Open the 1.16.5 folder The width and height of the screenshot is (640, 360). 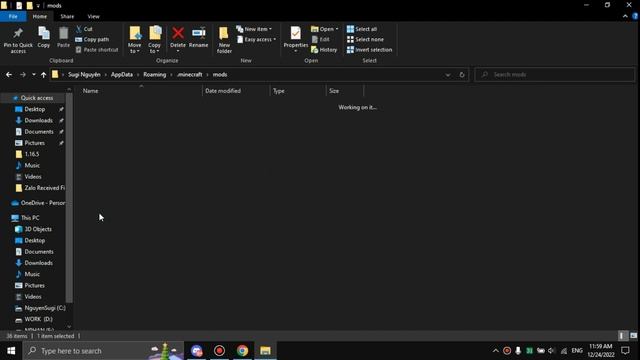coord(32,154)
